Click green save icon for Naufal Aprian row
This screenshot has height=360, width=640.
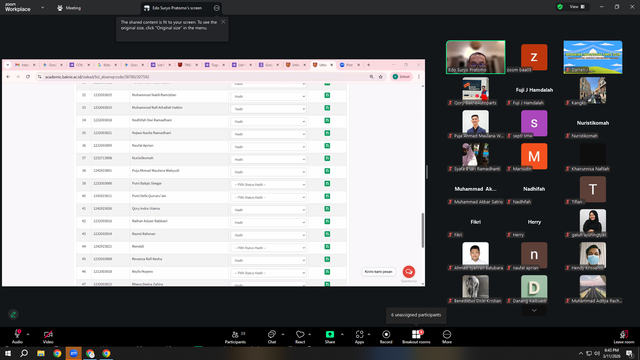pos(327,146)
